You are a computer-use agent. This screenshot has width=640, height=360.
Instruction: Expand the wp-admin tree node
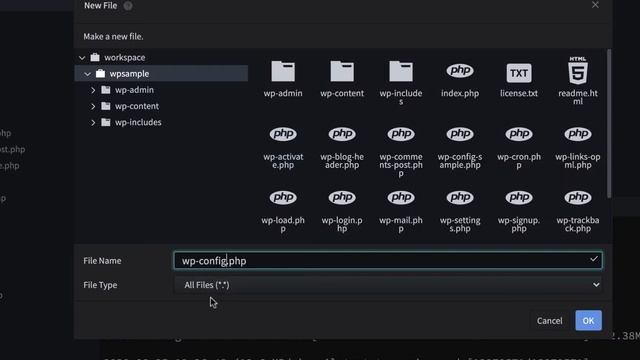coord(93,90)
